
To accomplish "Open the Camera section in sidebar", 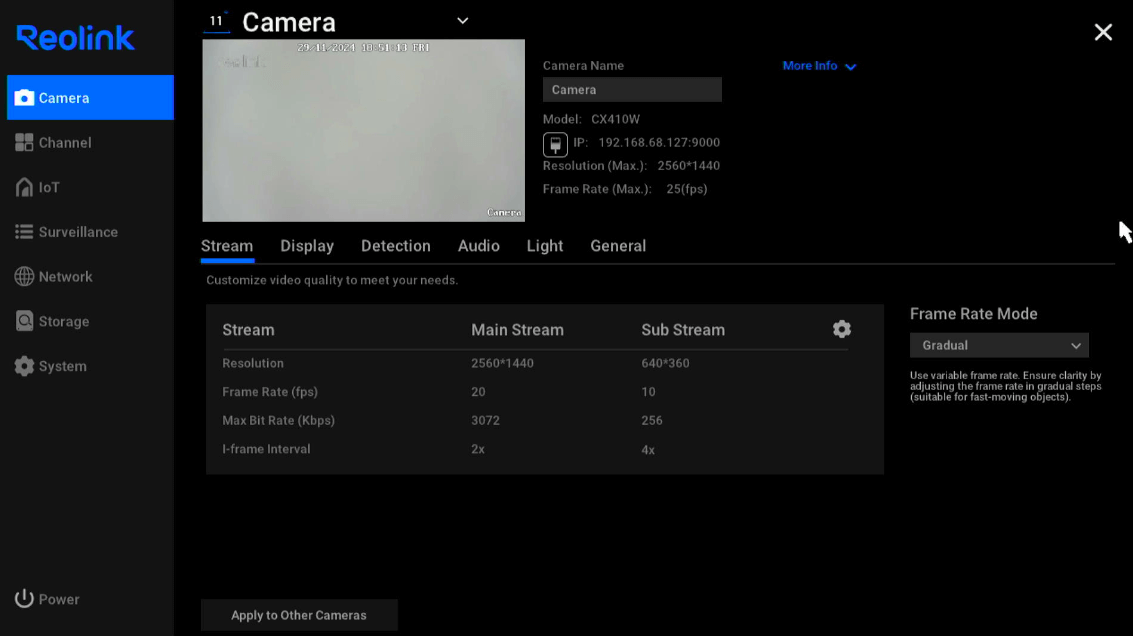I will pos(90,98).
